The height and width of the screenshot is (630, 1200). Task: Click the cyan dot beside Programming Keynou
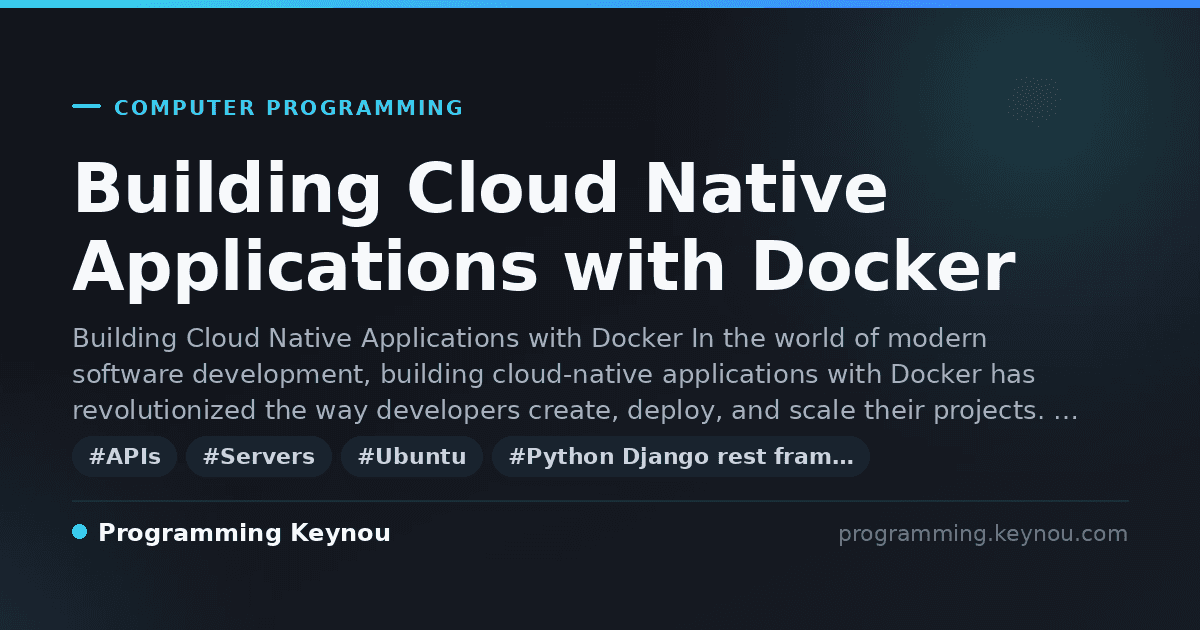[x=80, y=532]
